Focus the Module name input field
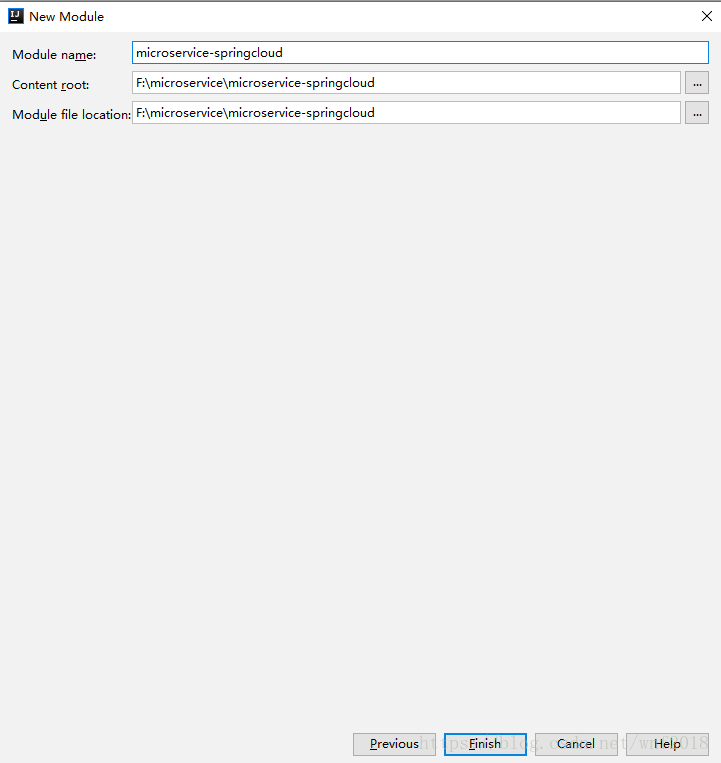Image resolution: width=721 pixels, height=763 pixels. coord(420,53)
